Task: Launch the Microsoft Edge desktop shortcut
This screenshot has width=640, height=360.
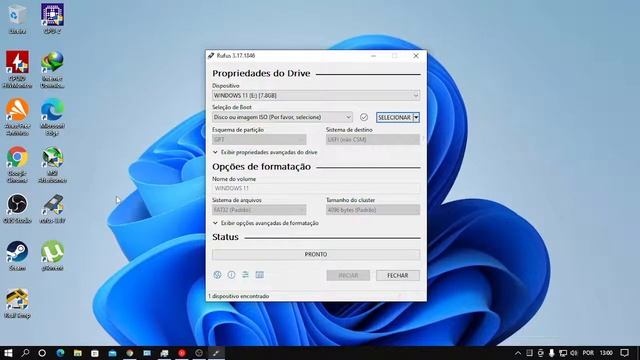Action: 52,117
